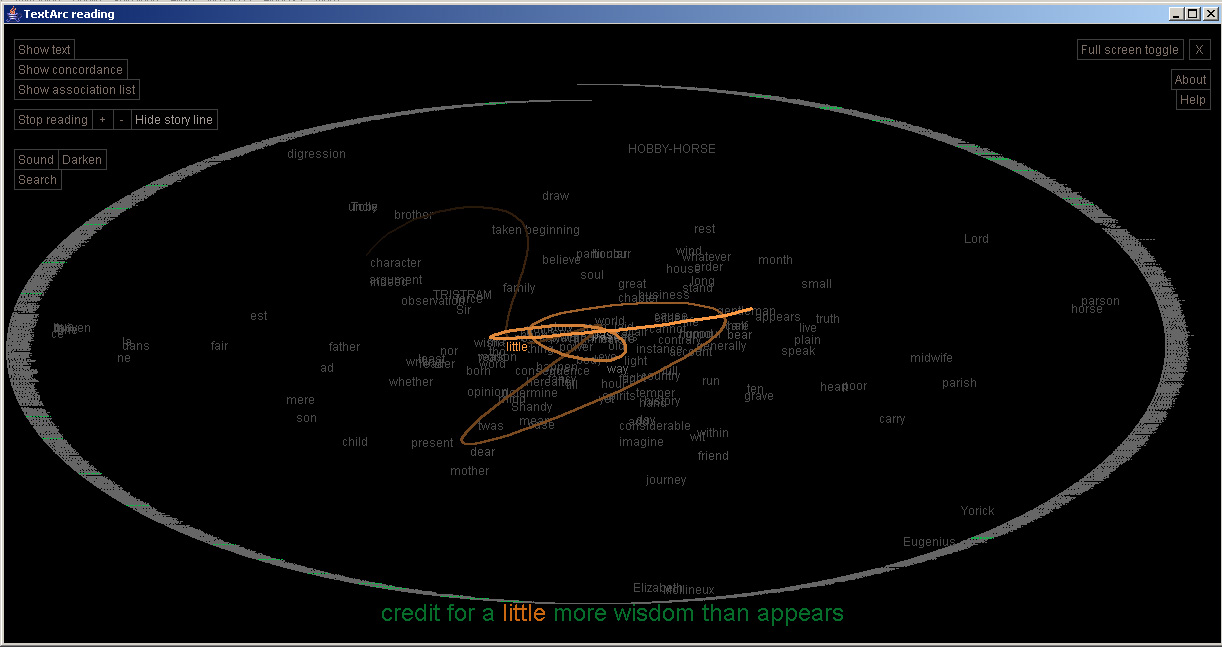Click the word dear
The height and width of the screenshot is (647, 1222).
[x=483, y=452]
